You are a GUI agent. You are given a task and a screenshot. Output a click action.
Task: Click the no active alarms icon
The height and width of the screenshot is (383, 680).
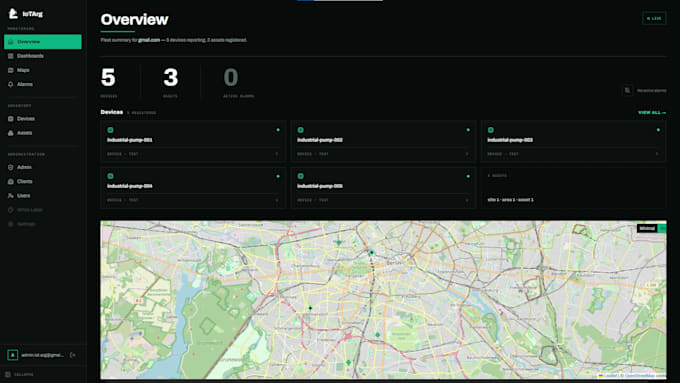coord(628,90)
